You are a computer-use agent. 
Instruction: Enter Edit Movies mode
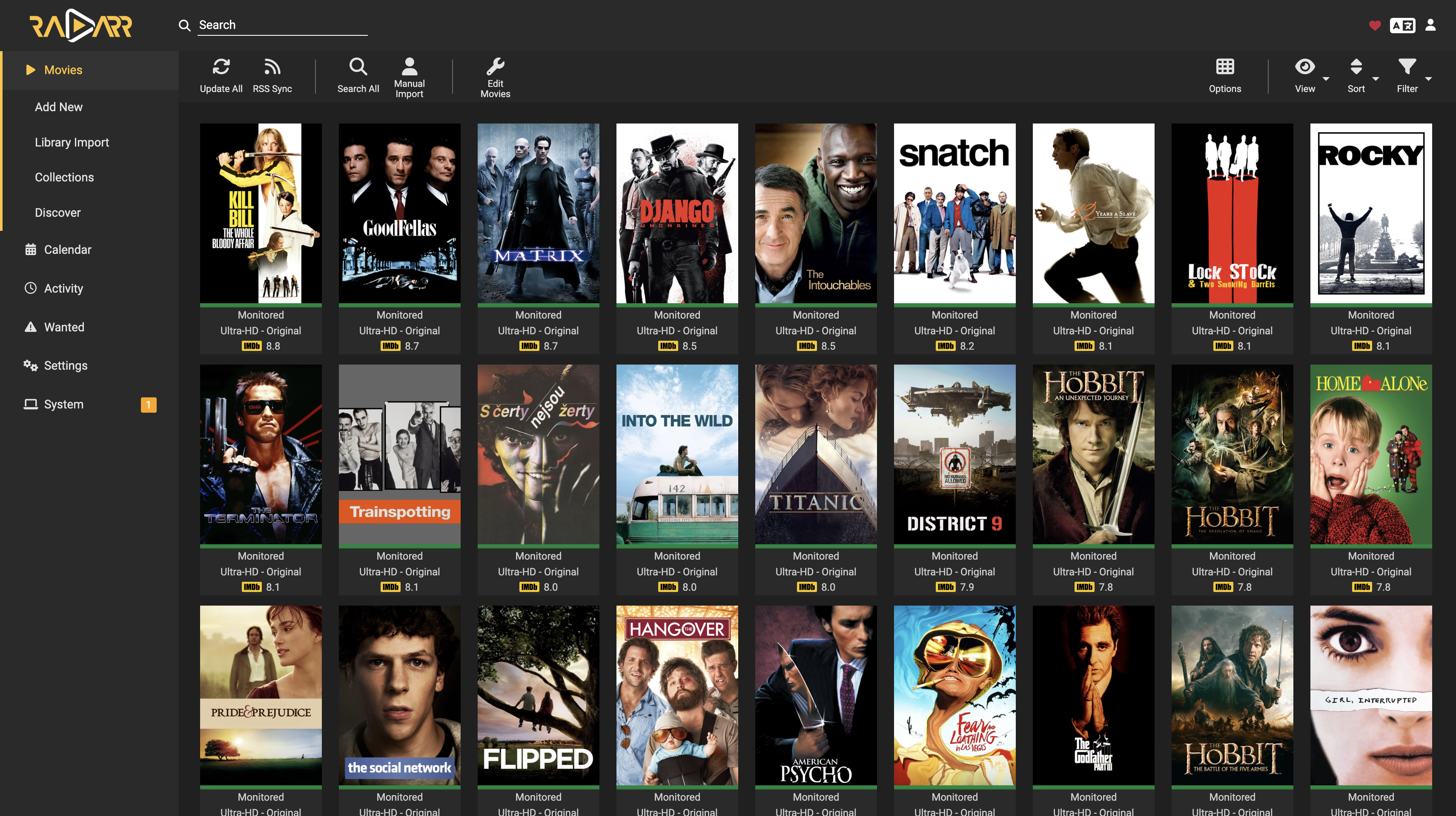pyautogui.click(x=496, y=78)
